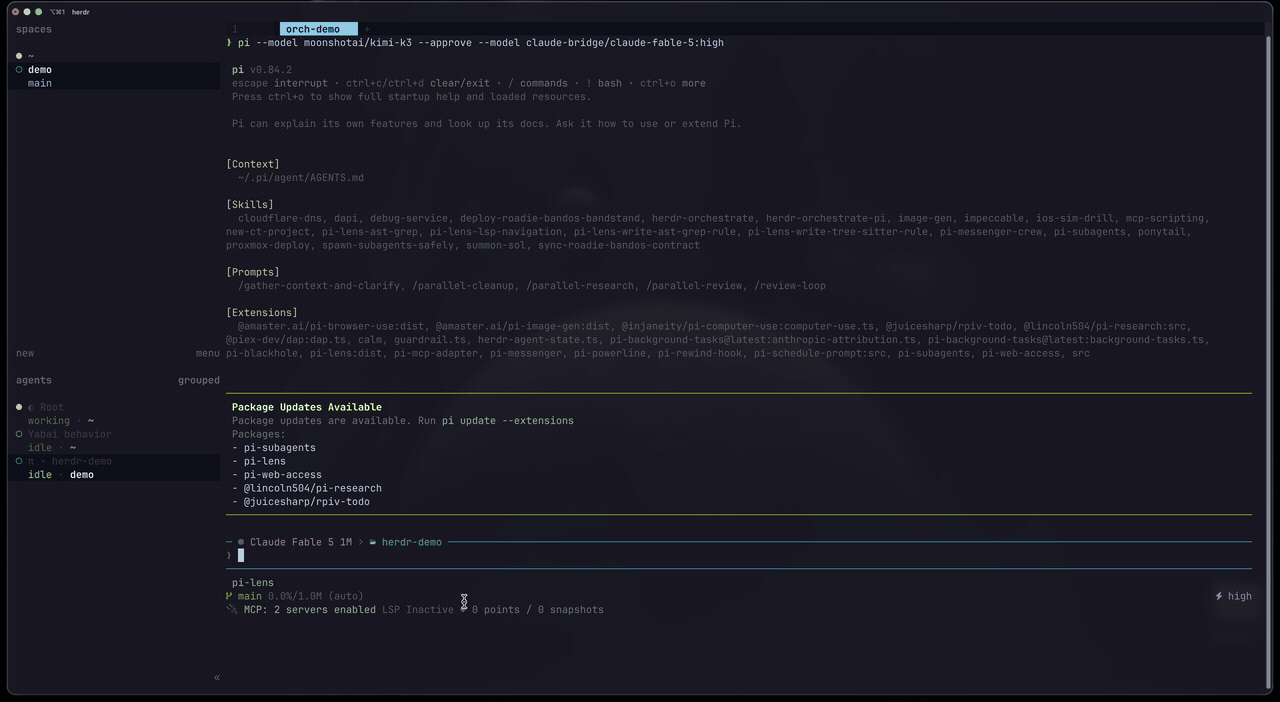Click the working status of Root
Screen dimensions: 1280x702
49,421
